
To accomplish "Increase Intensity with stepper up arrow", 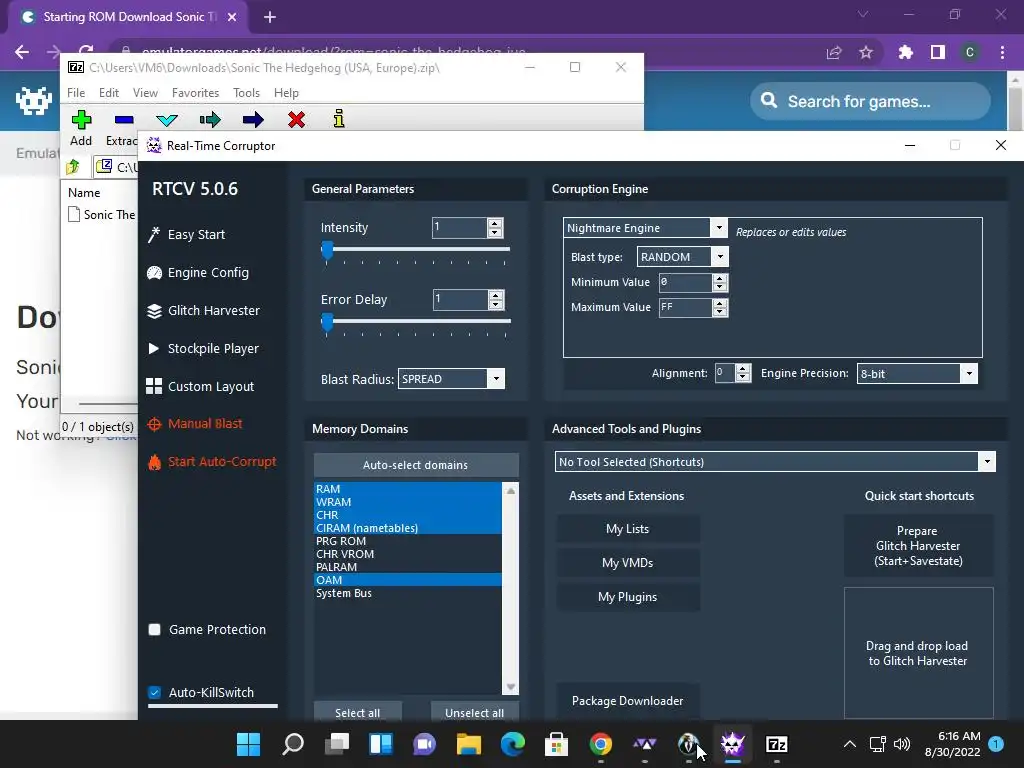I will (x=495, y=223).
